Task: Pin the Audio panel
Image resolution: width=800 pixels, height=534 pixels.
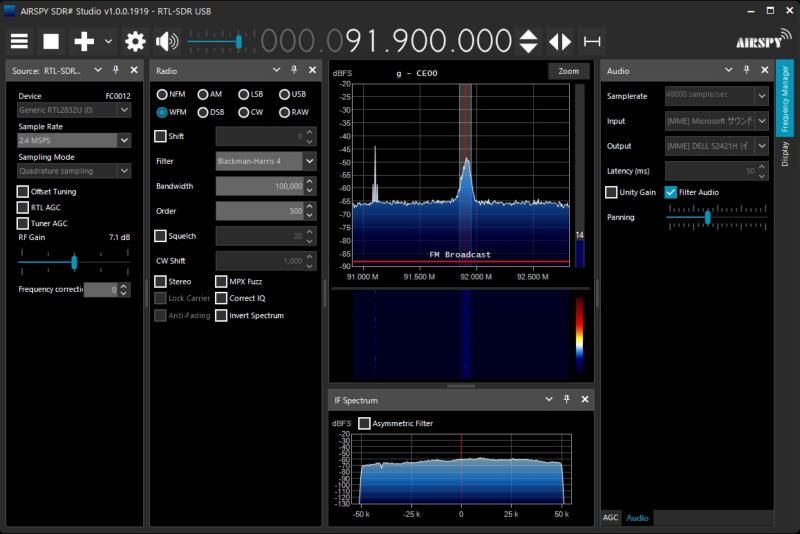Action: click(746, 70)
